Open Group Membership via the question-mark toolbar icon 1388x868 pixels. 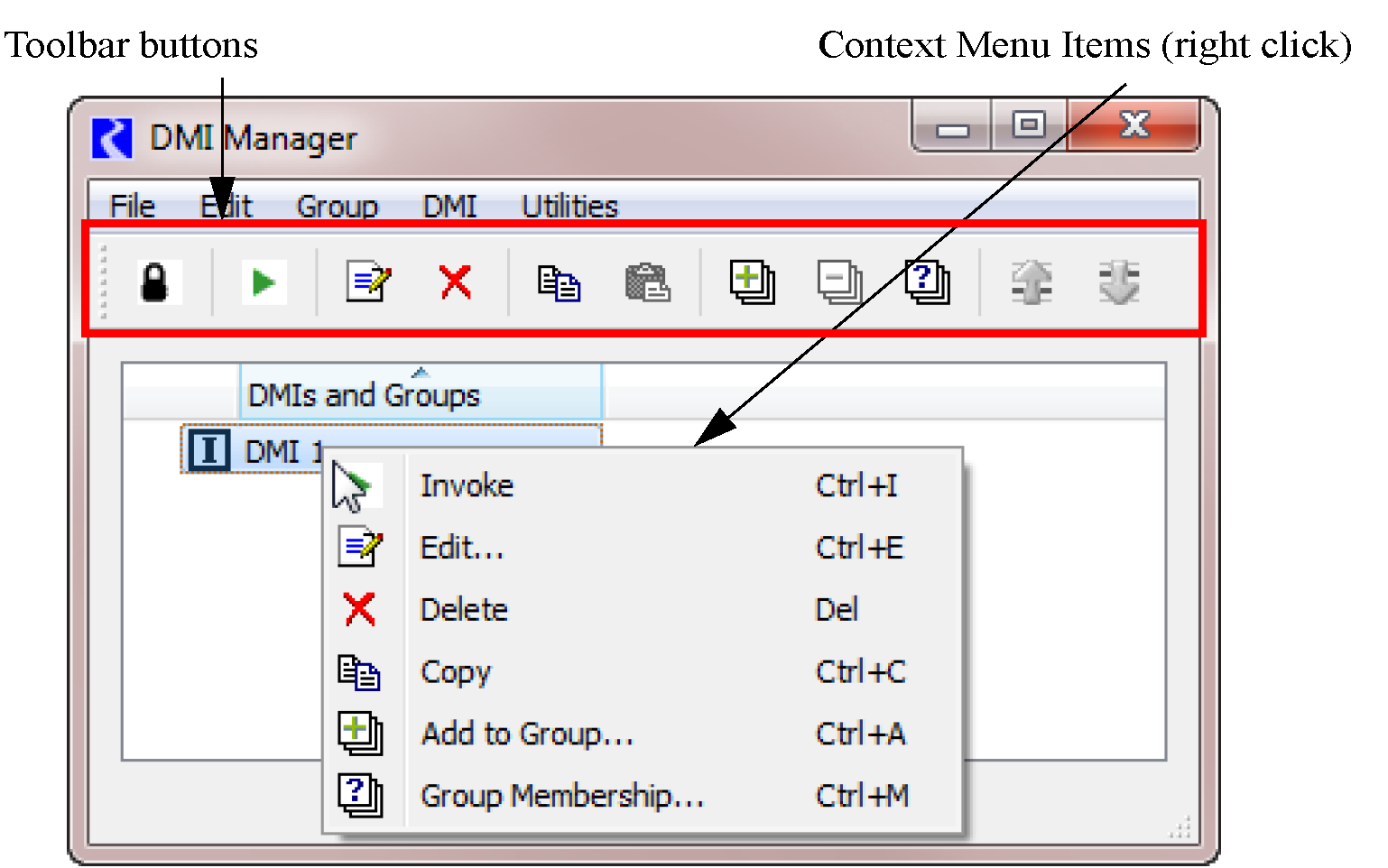click(x=927, y=282)
